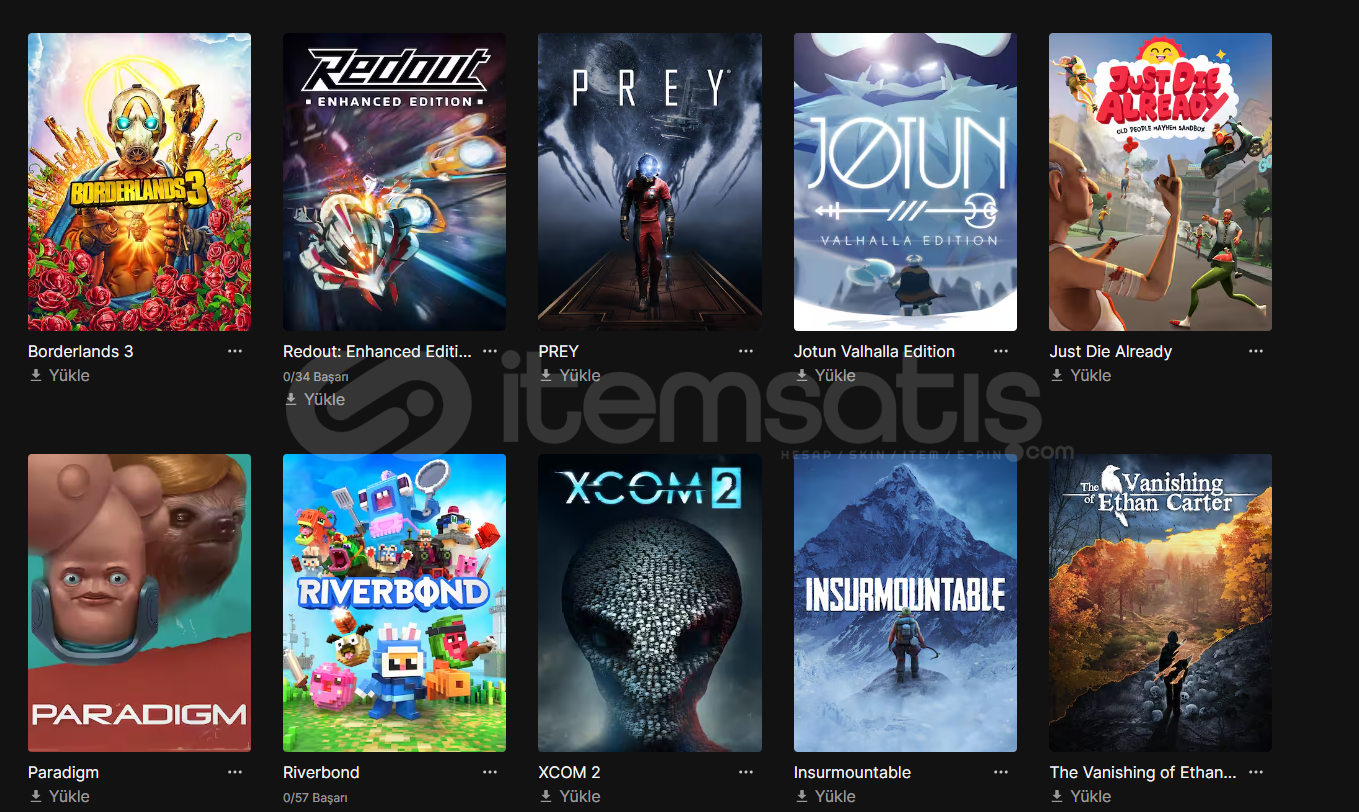This screenshot has width=1359, height=812.
Task: Open the three-dot menu for Paradigm
Action: [x=235, y=772]
